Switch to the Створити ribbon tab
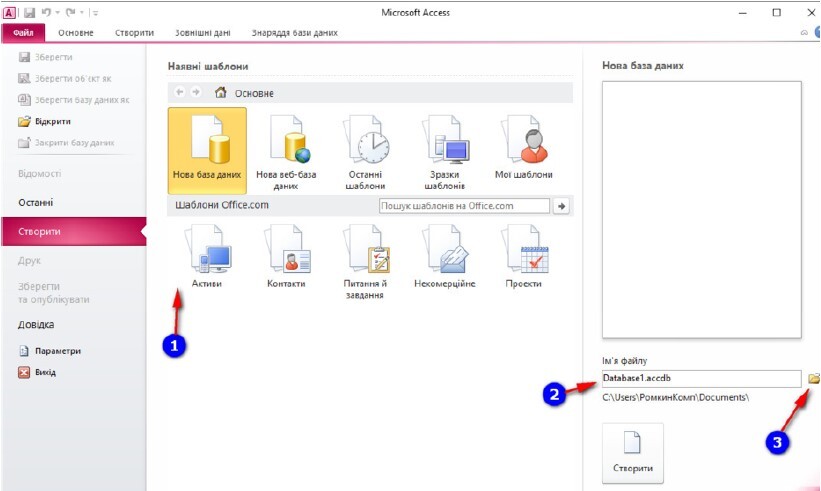 [135, 32]
